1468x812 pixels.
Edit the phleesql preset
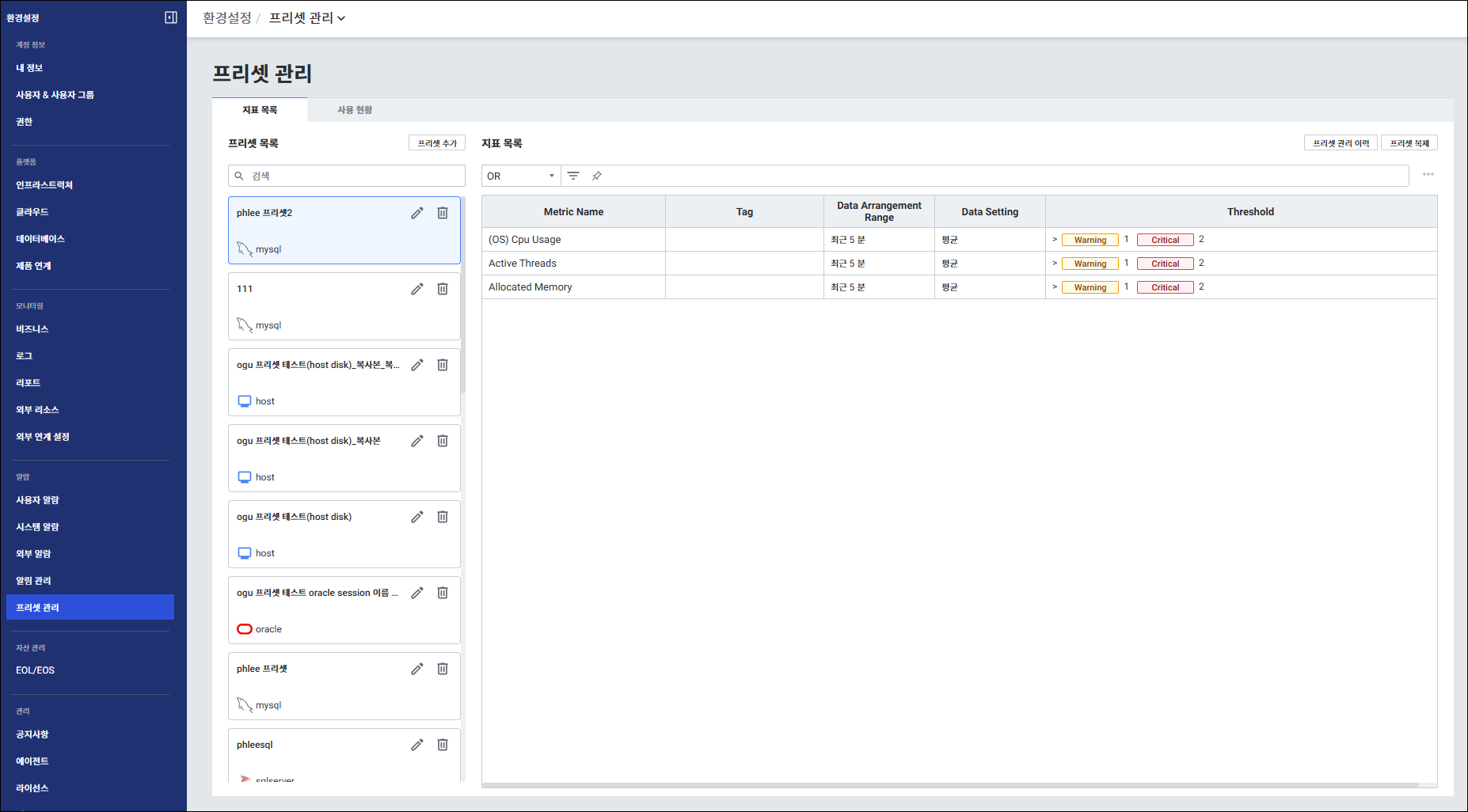[417, 745]
